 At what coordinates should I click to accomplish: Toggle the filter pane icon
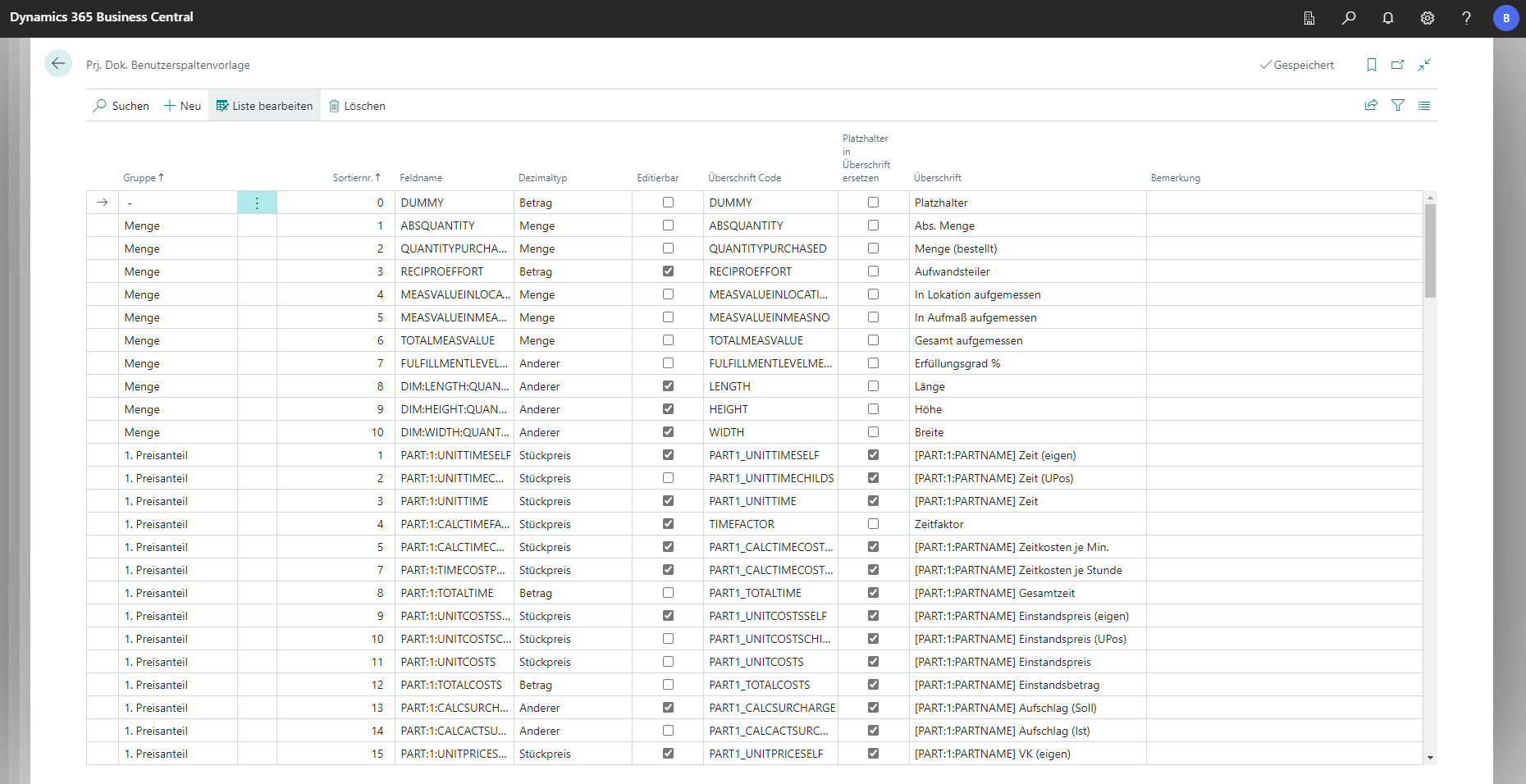click(1398, 106)
